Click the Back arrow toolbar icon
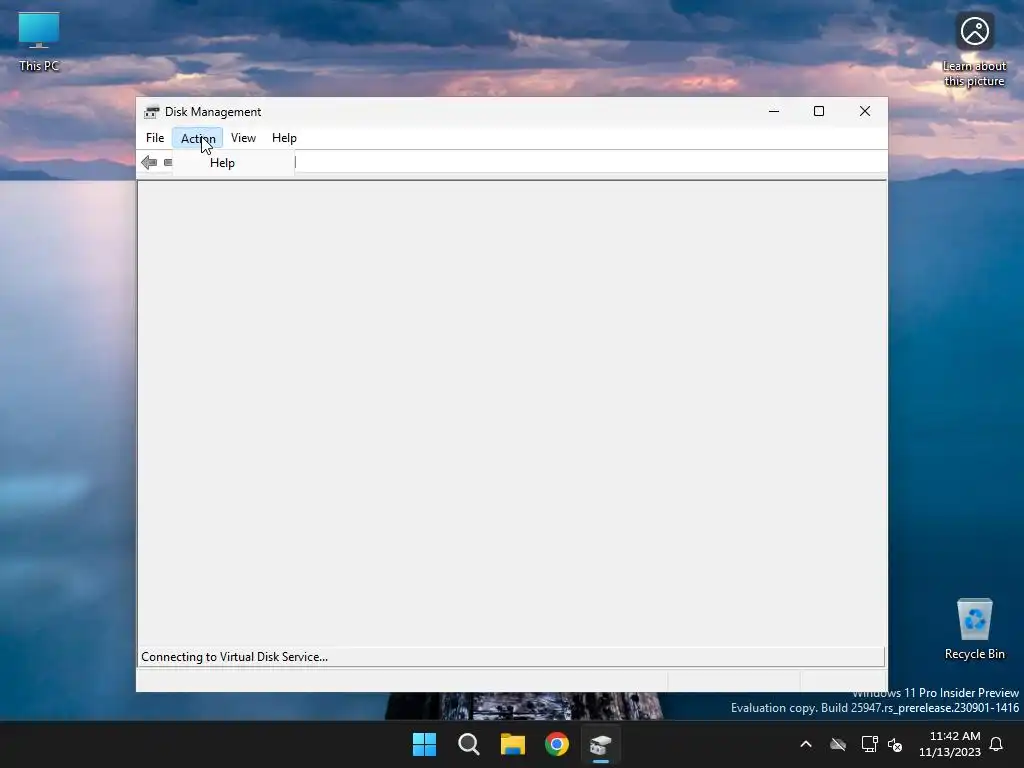The width and height of the screenshot is (1024, 768). [x=149, y=163]
